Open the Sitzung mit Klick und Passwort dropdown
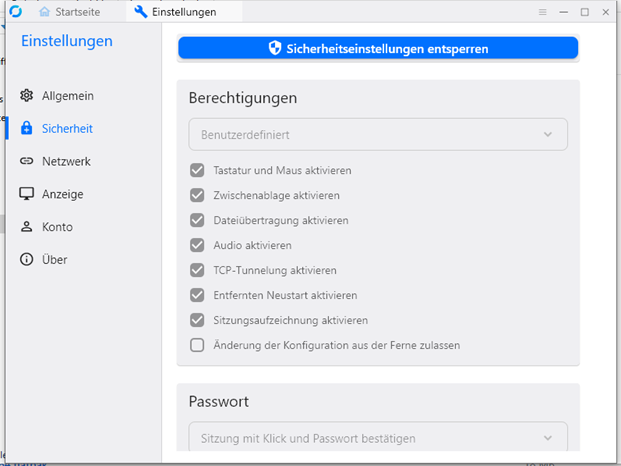Viewport: 621px width, 466px height. (378, 438)
